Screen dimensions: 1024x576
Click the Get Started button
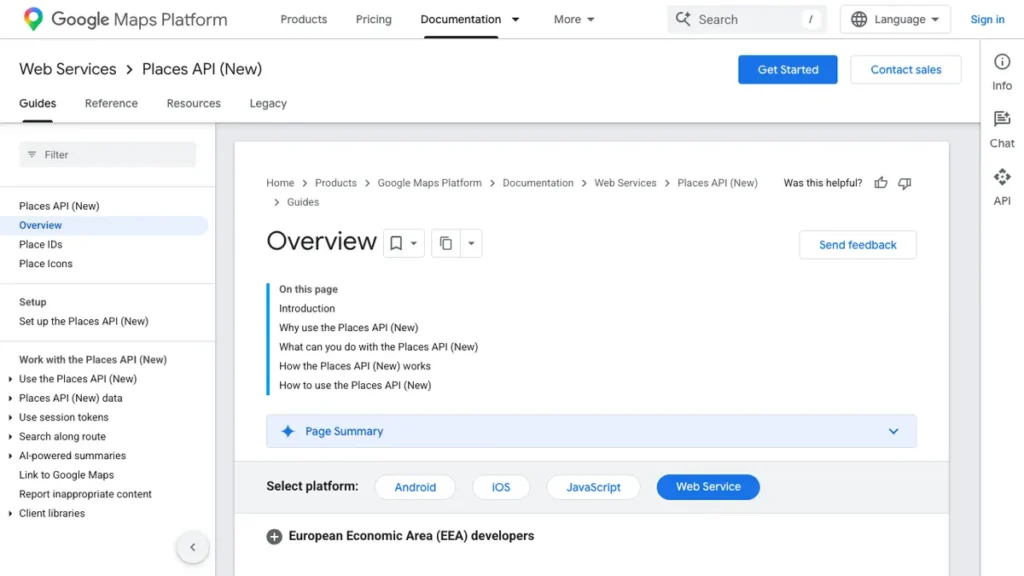(788, 69)
